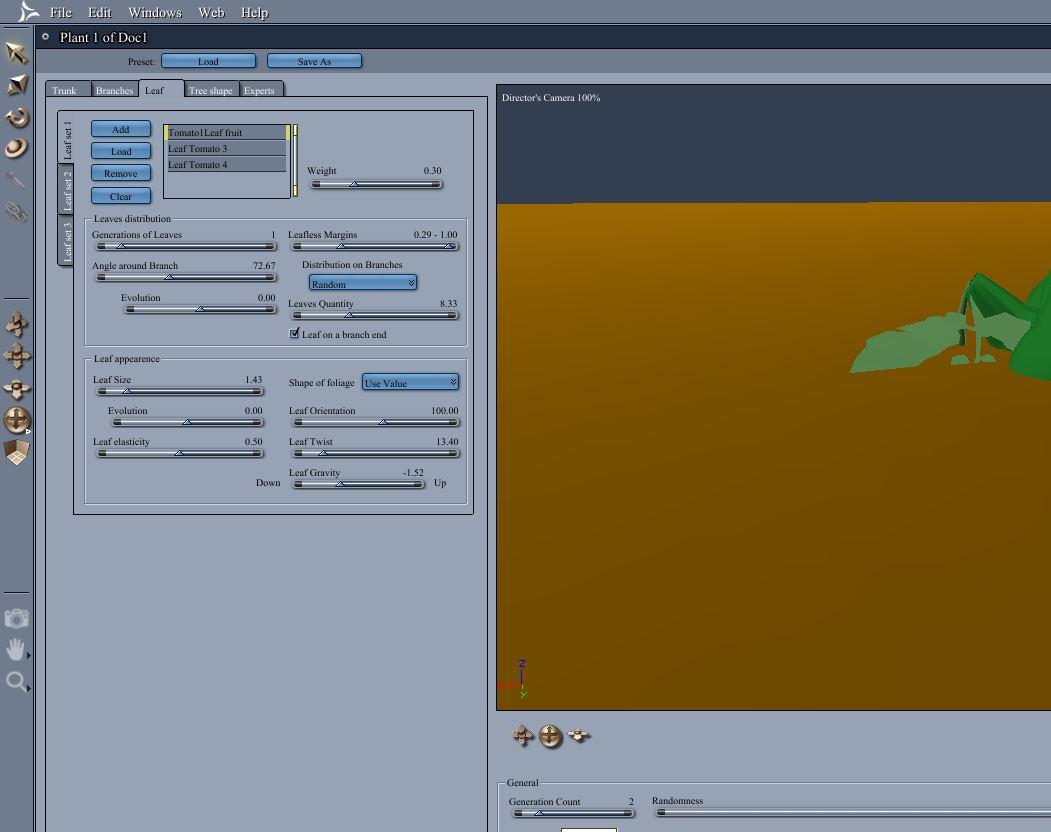Adjust the Leafless Margins slider
The height and width of the screenshot is (832, 1051).
click(x=375, y=246)
